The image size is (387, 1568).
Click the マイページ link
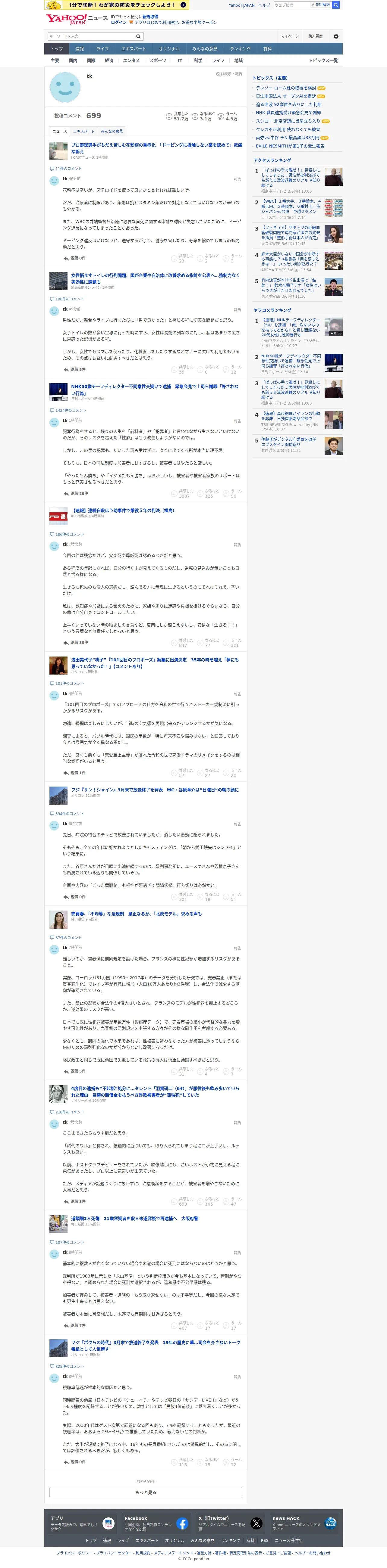coord(289,36)
